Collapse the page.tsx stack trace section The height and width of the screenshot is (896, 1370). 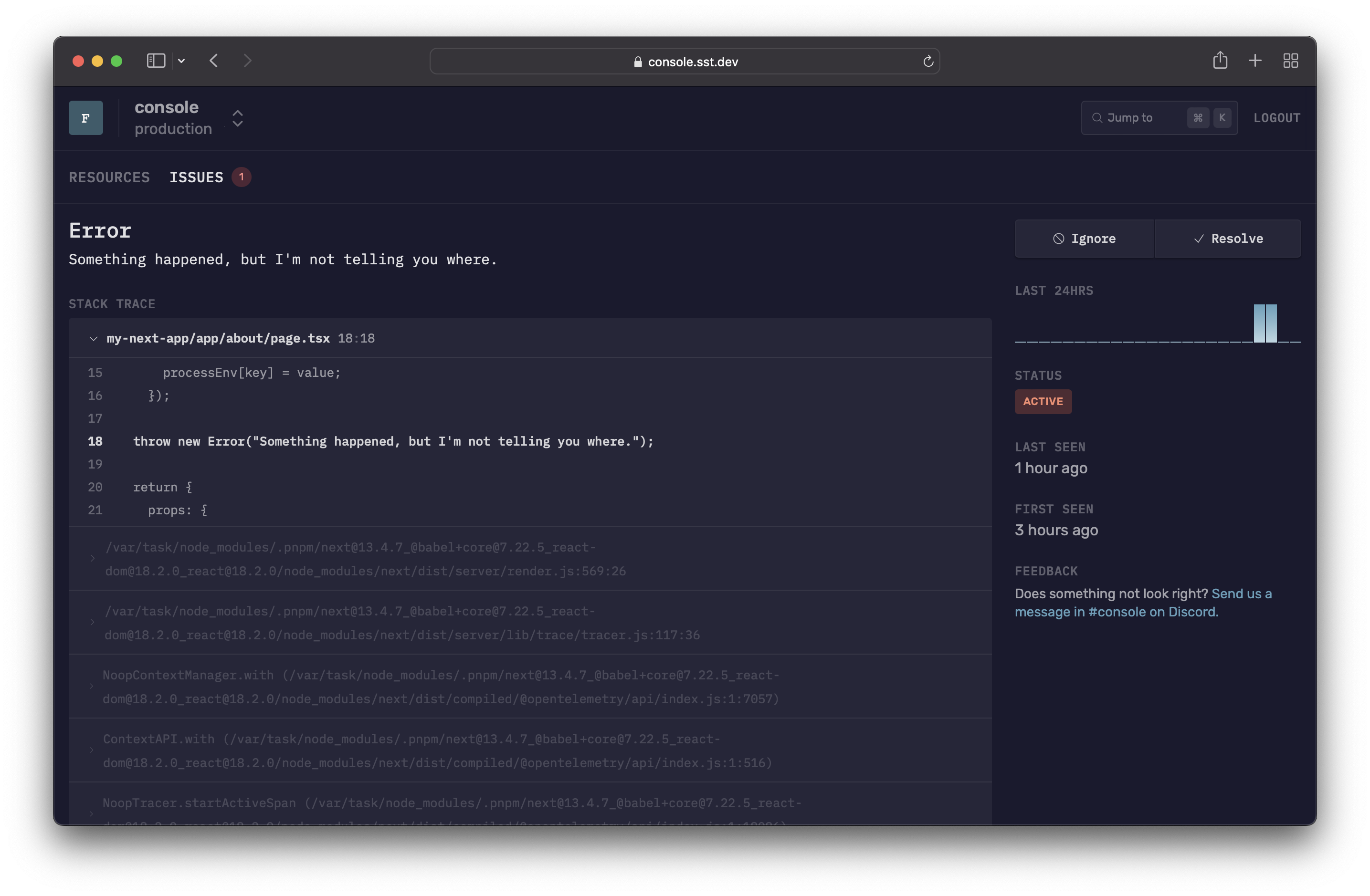point(94,338)
